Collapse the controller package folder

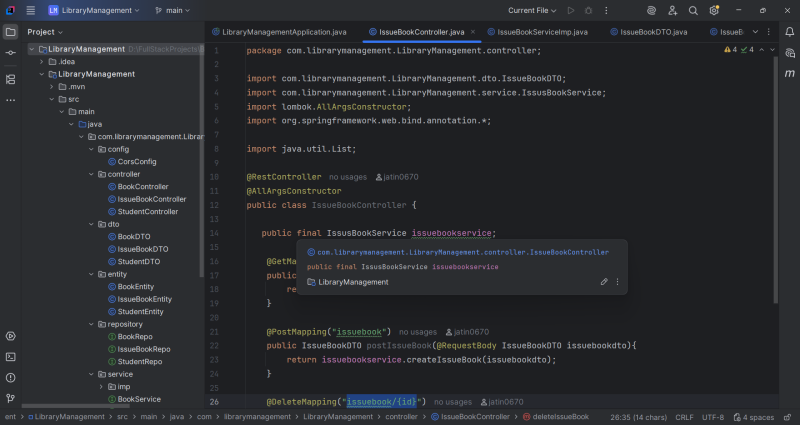point(91,174)
